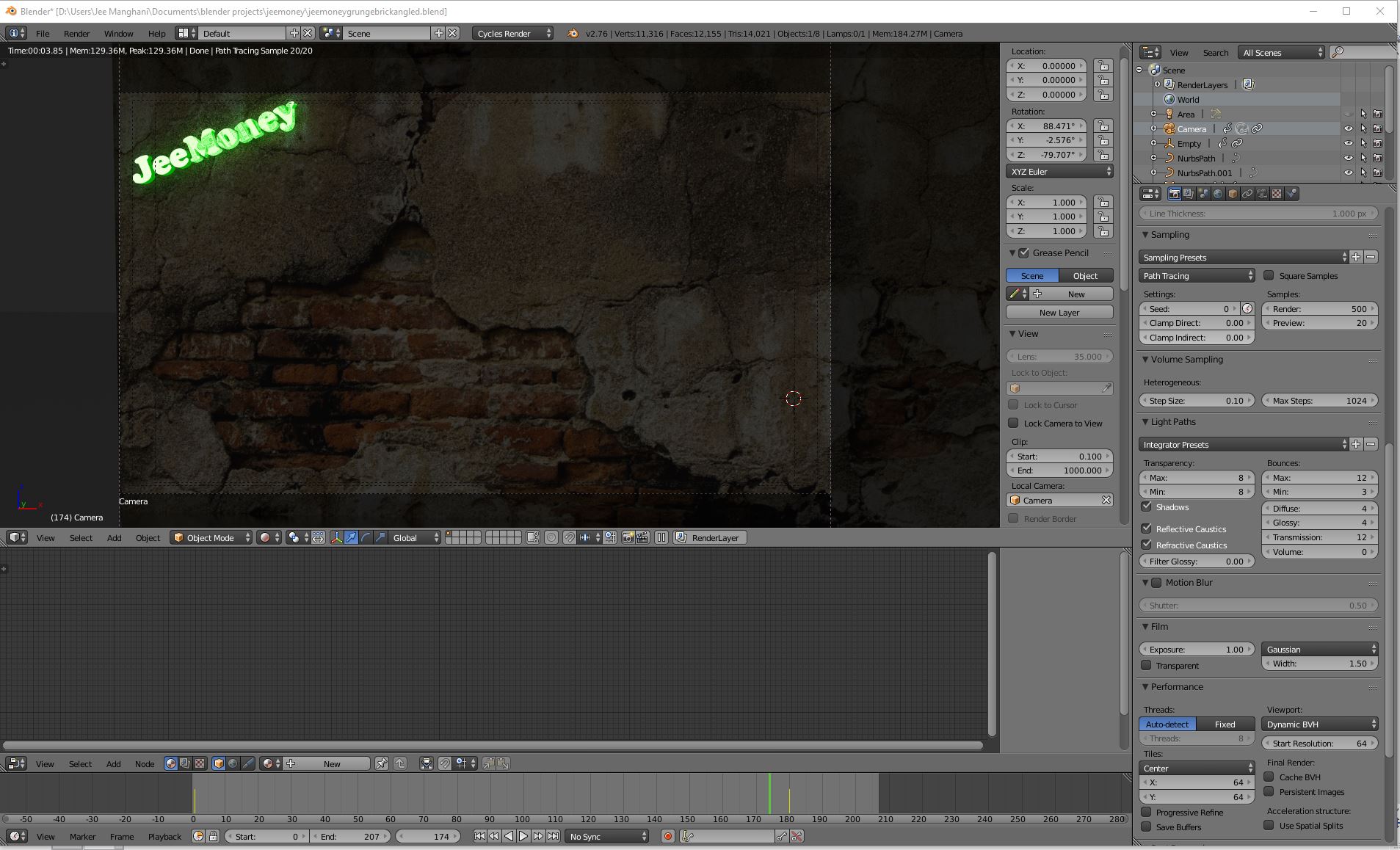Open the Cycles Render engine dropdown
1400x850 pixels.
[x=512, y=33]
